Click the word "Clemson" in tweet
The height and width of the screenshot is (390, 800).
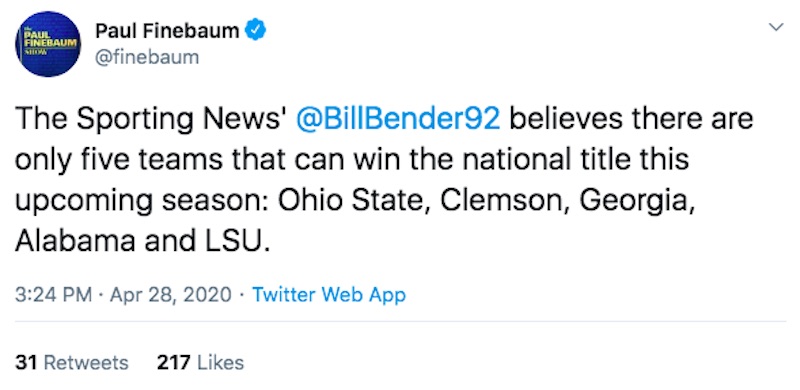click(x=505, y=201)
